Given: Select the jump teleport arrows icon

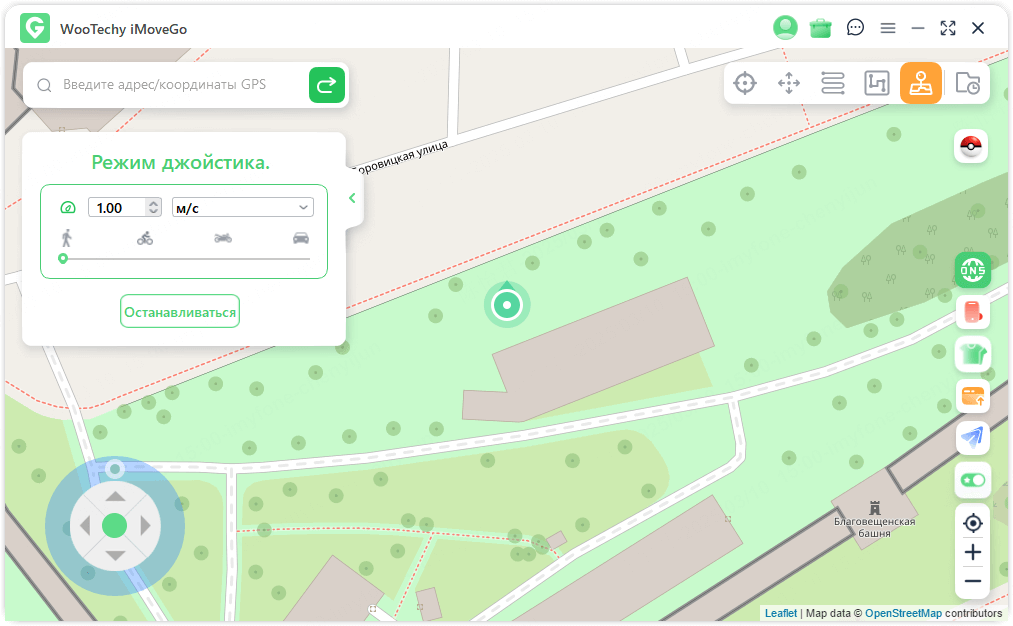Looking at the screenshot, I should pos(789,83).
